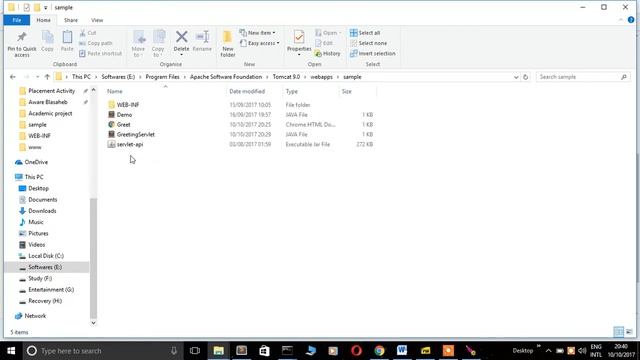This screenshot has height=360, width=640.
Task: Switch to the View tab
Action: (97, 20)
